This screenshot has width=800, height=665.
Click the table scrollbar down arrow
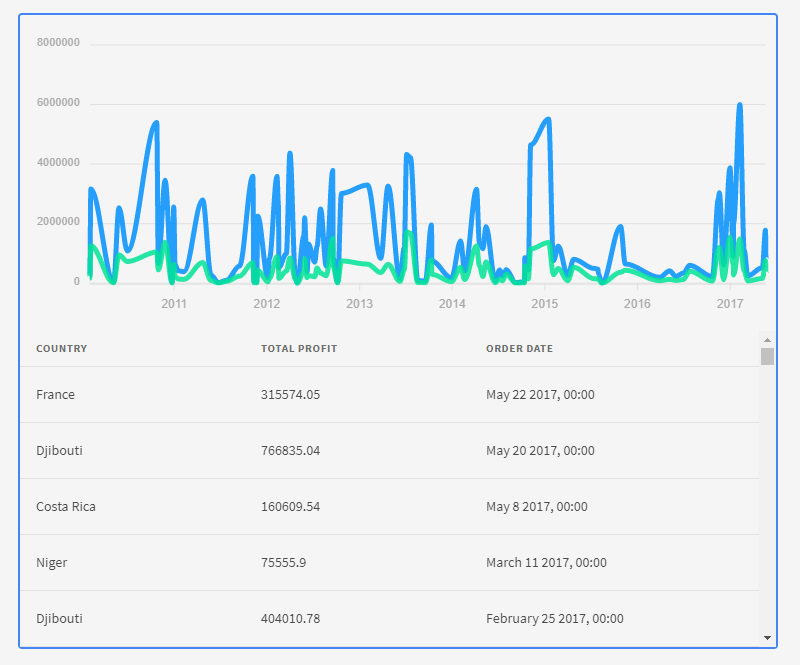(x=767, y=637)
